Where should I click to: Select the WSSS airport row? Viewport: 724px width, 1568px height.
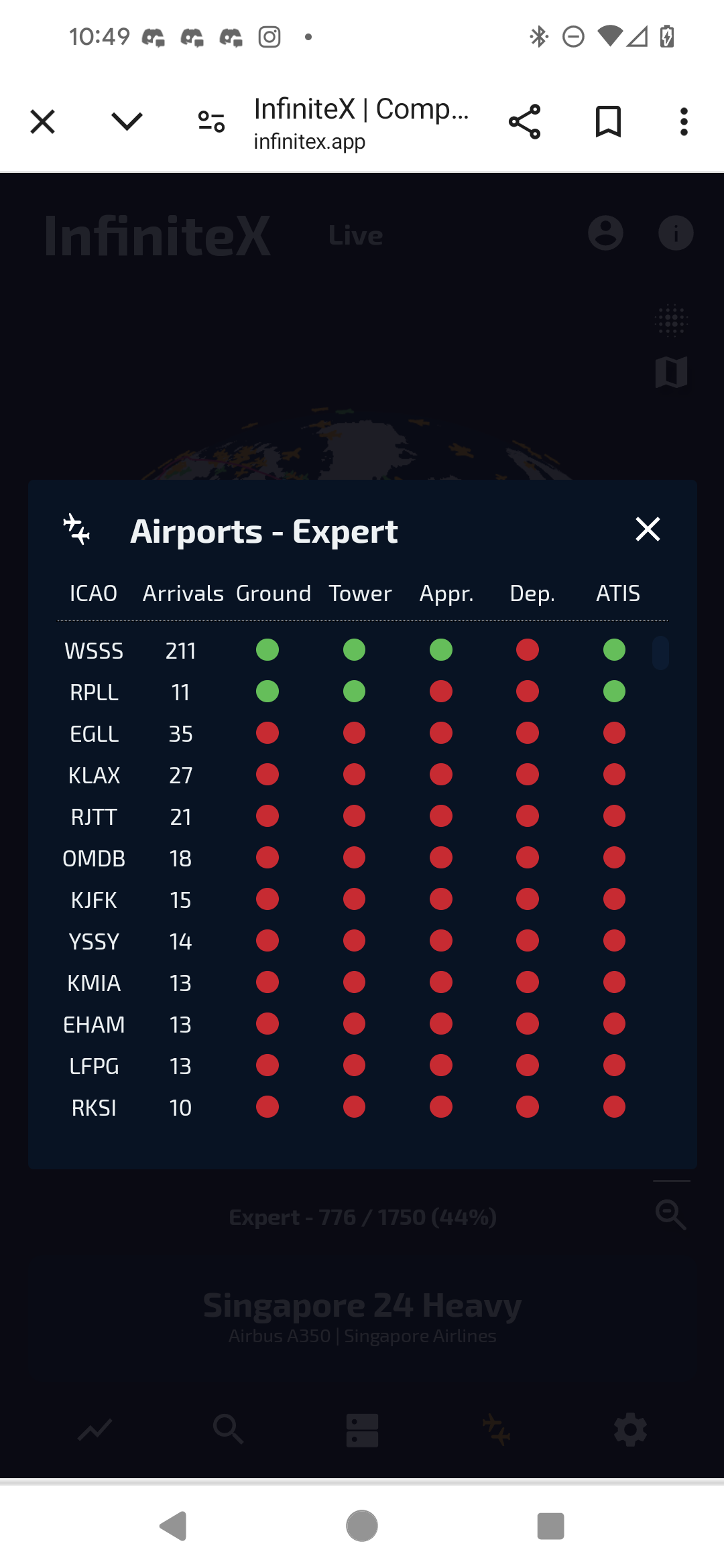pyautogui.click(x=94, y=651)
